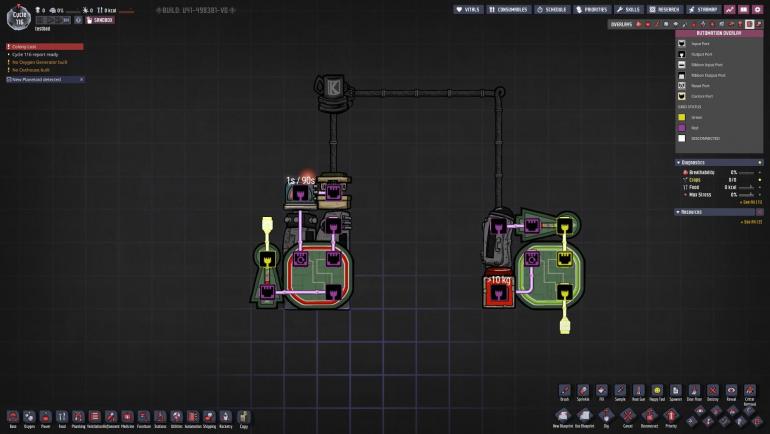This screenshot has width=770, height=434.
Task: Select the sandbox Sample tool
Action: click(x=620, y=392)
